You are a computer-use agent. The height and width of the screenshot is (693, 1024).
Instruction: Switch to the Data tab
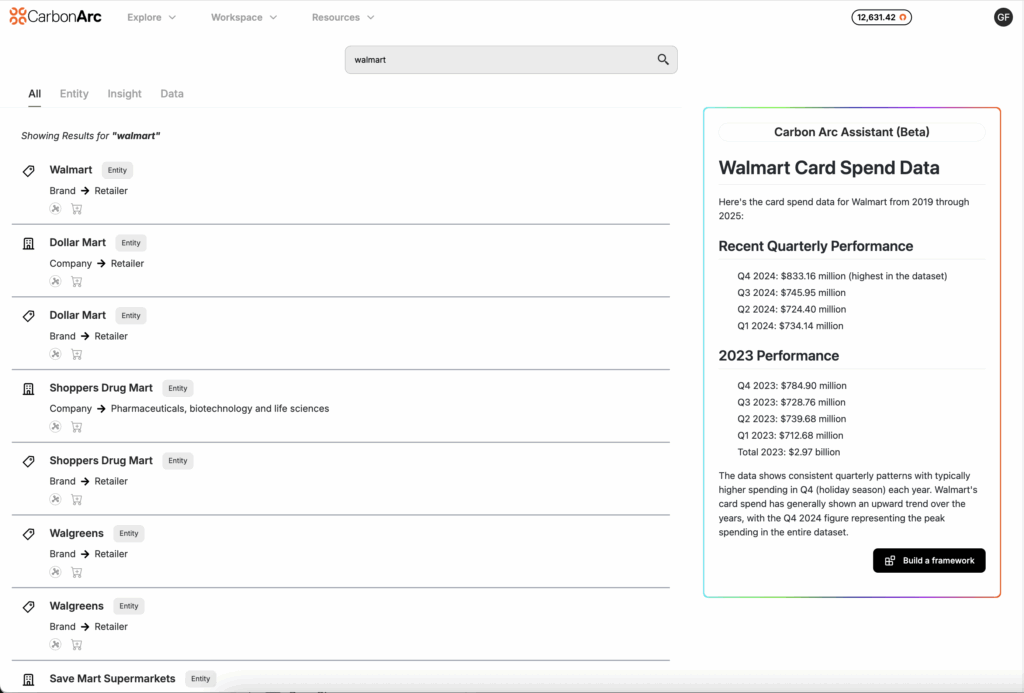click(172, 93)
